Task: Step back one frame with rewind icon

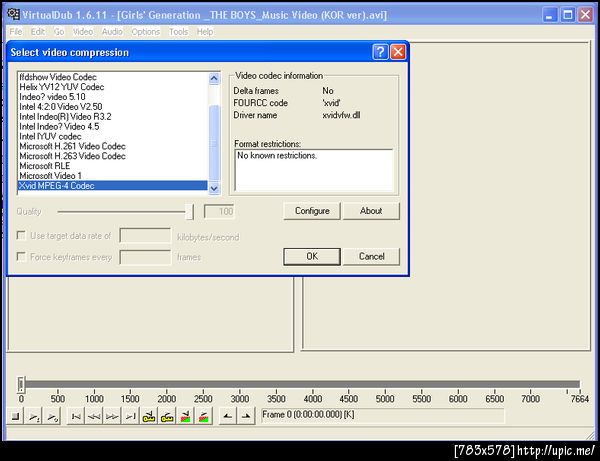Action: coord(94,416)
